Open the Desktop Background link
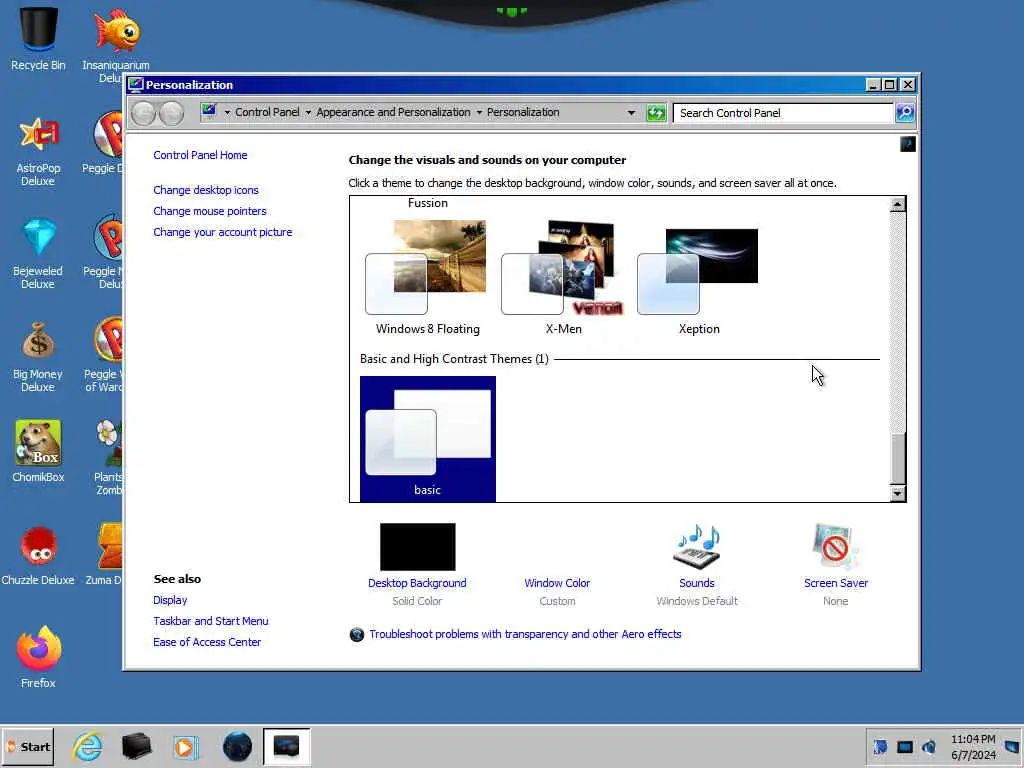This screenshot has width=1024, height=768. point(417,583)
